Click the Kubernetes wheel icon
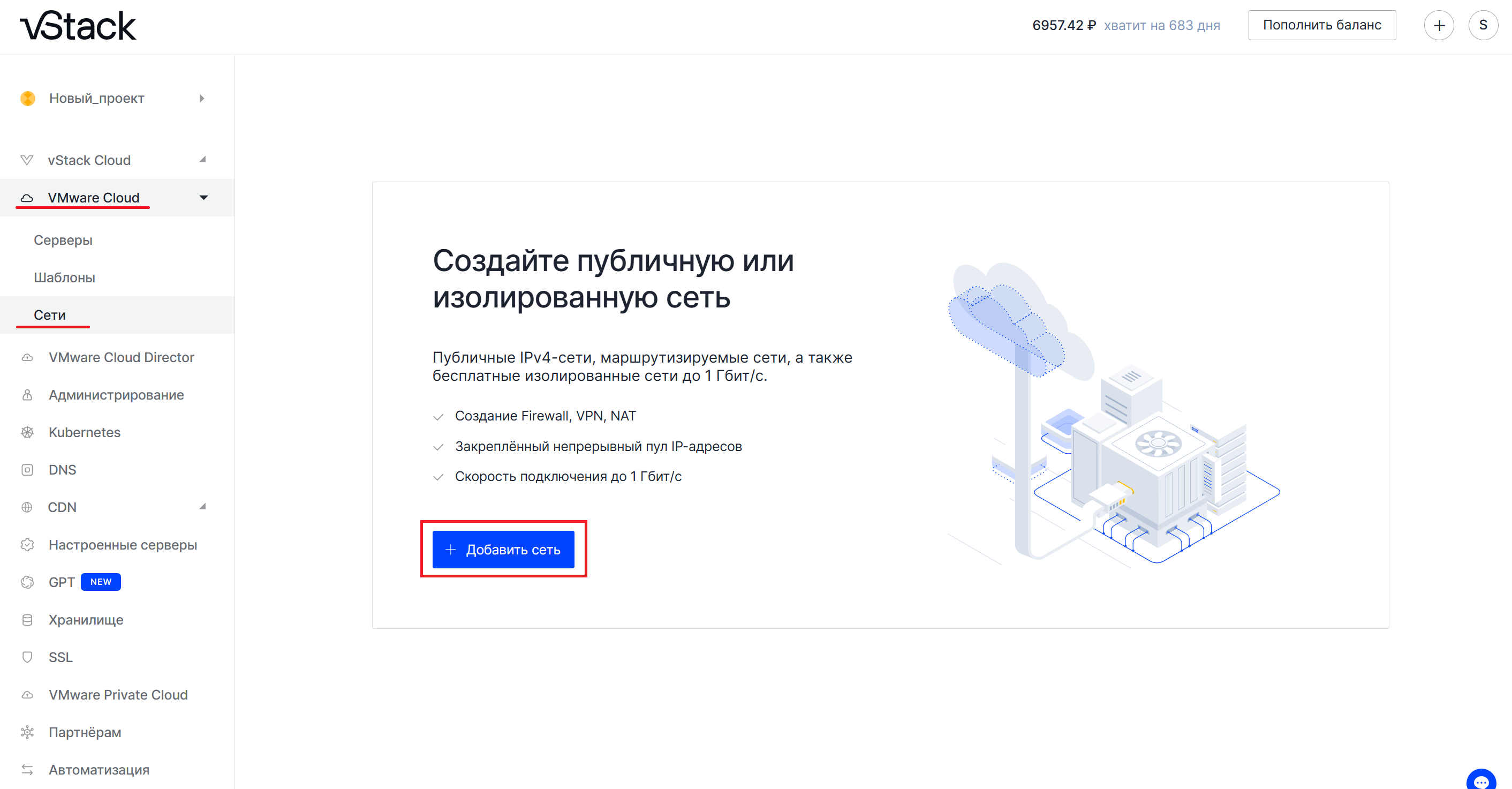Viewport: 1512px width, 789px height. (27, 432)
